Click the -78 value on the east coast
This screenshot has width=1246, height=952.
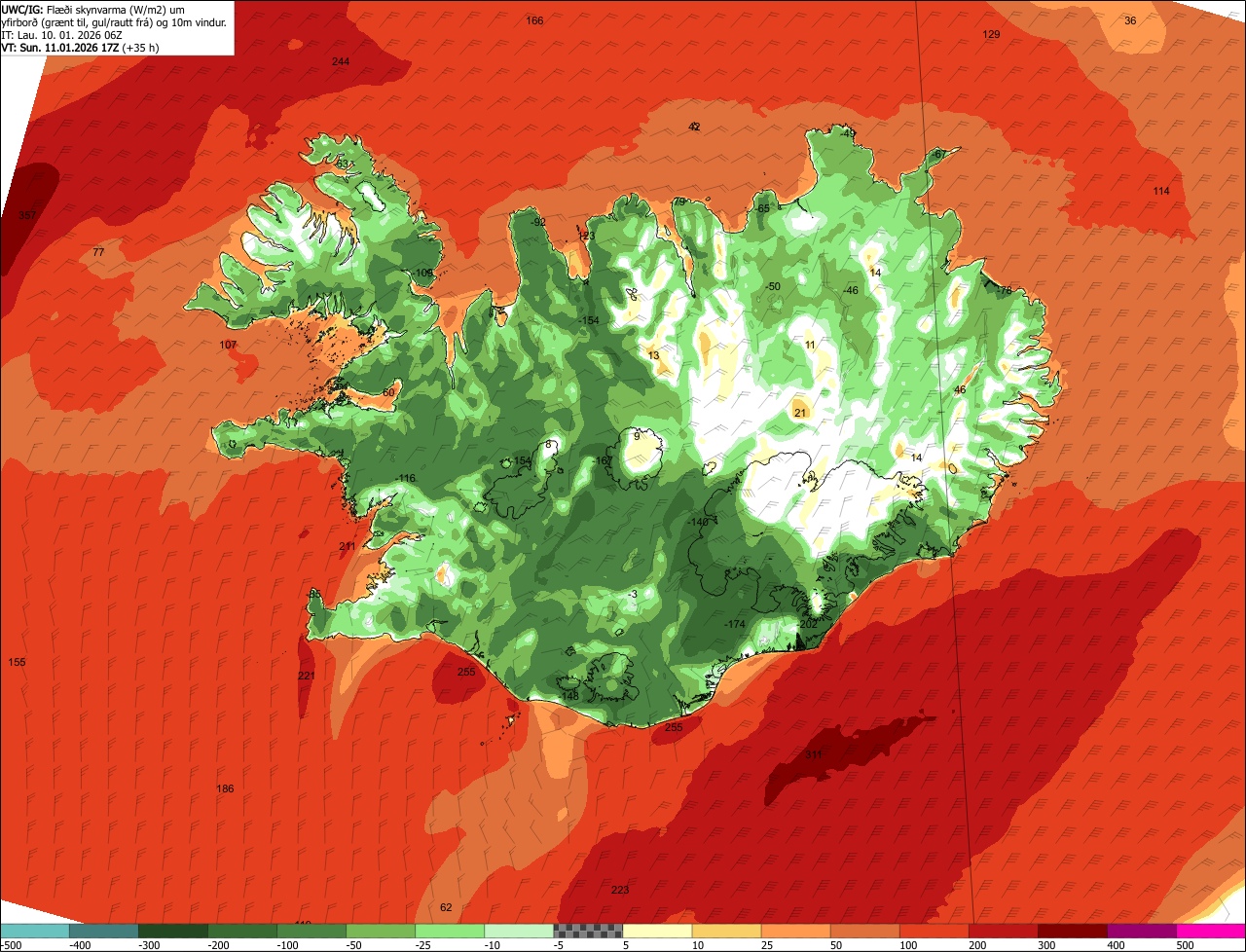[1003, 290]
